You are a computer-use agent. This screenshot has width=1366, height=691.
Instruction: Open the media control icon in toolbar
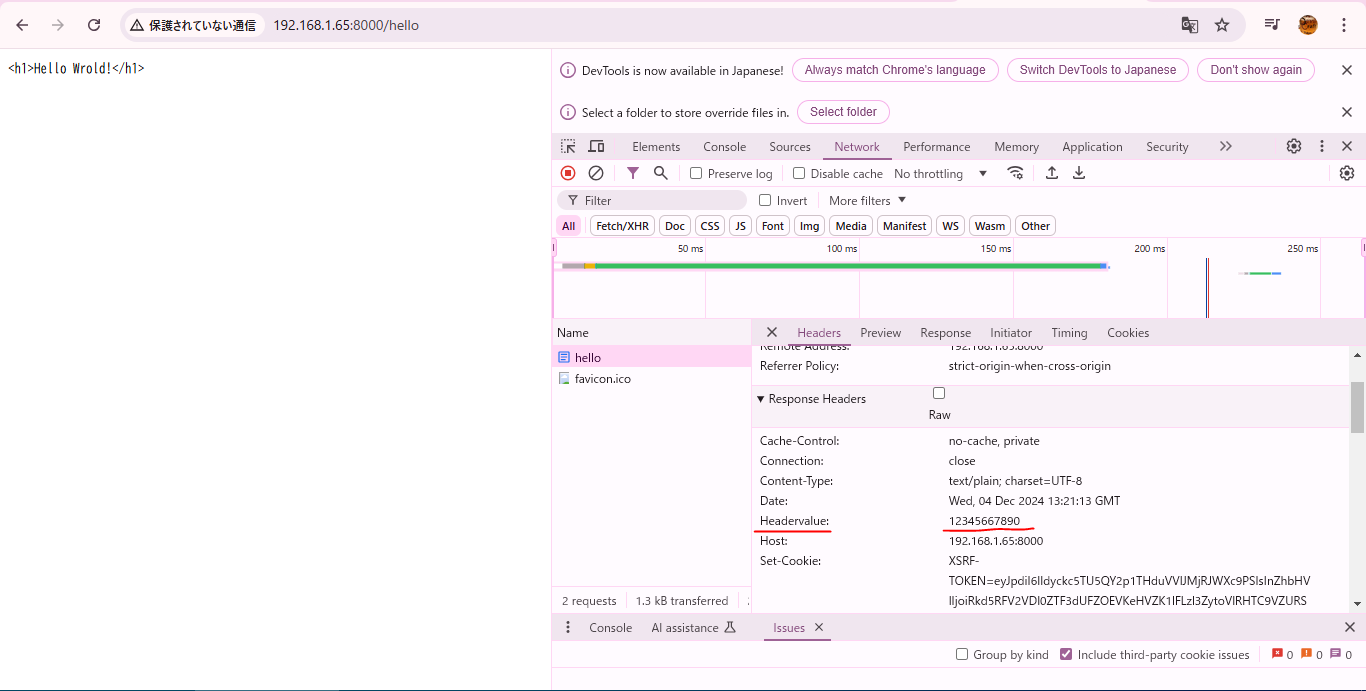[x=1272, y=25]
